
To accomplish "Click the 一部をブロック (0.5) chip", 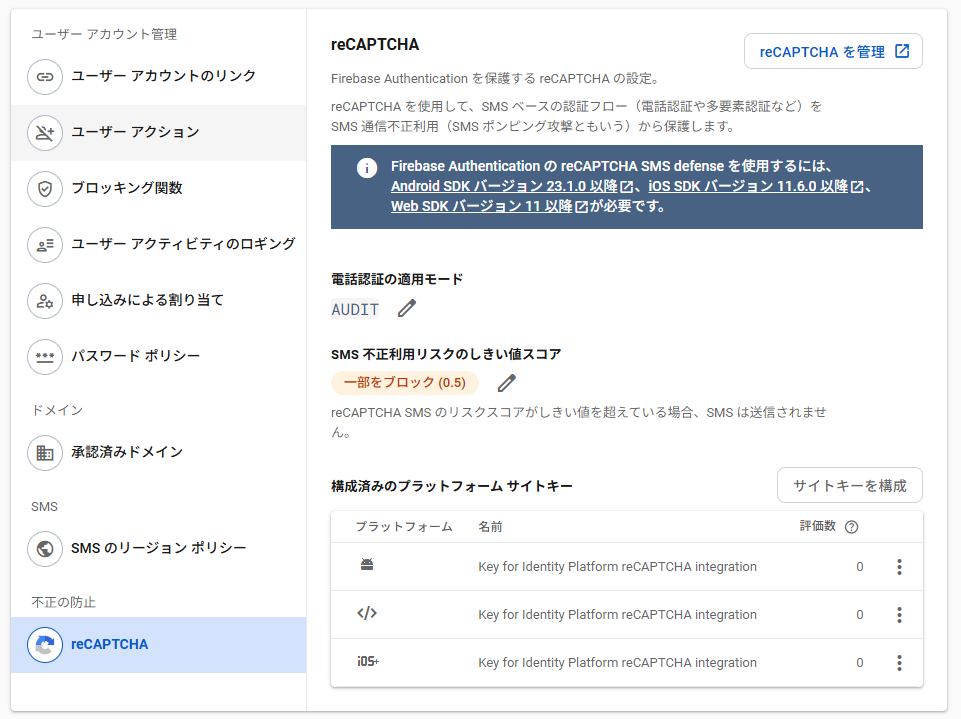I will click(405, 383).
